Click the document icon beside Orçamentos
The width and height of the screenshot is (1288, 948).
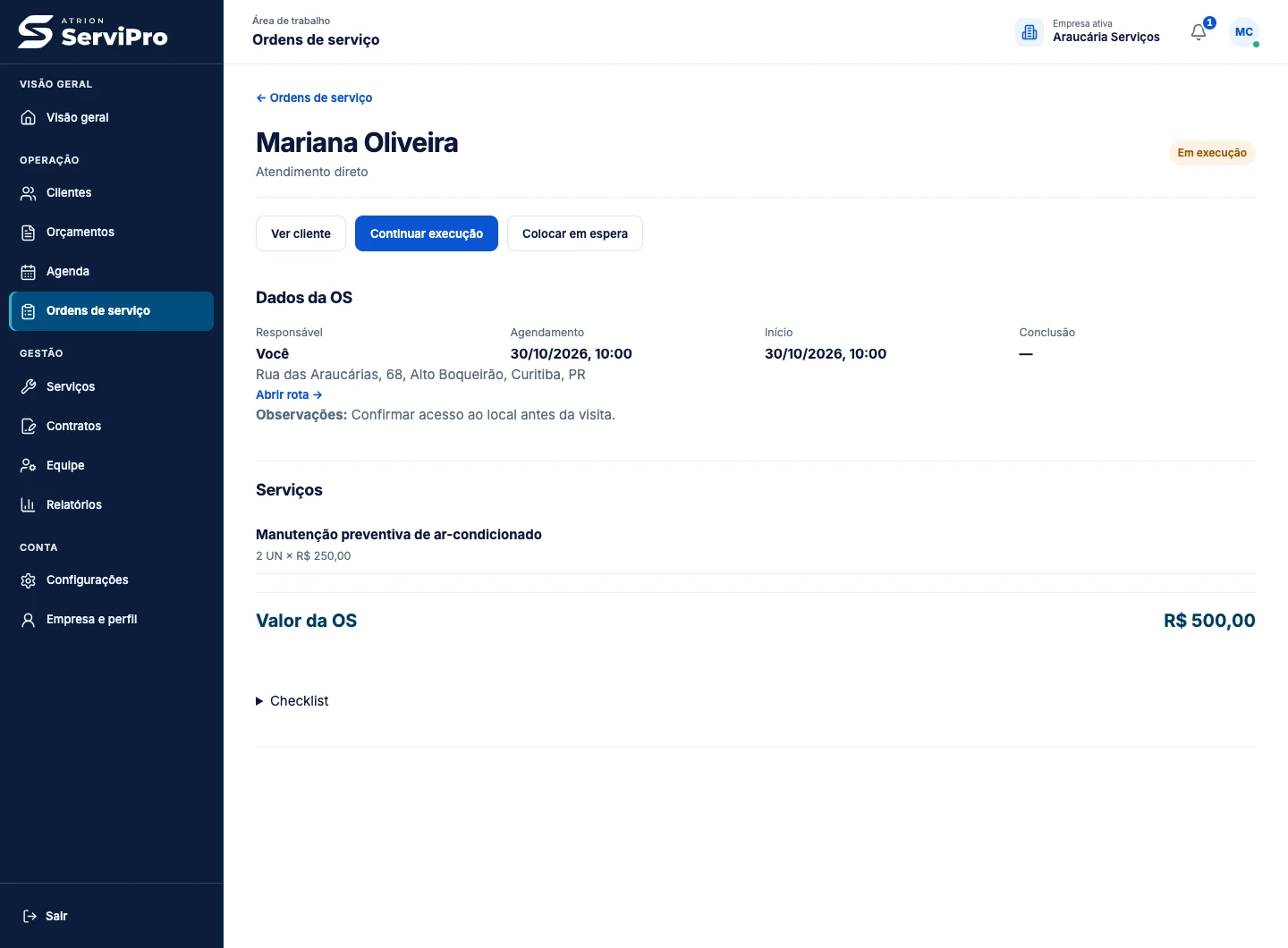tap(29, 233)
